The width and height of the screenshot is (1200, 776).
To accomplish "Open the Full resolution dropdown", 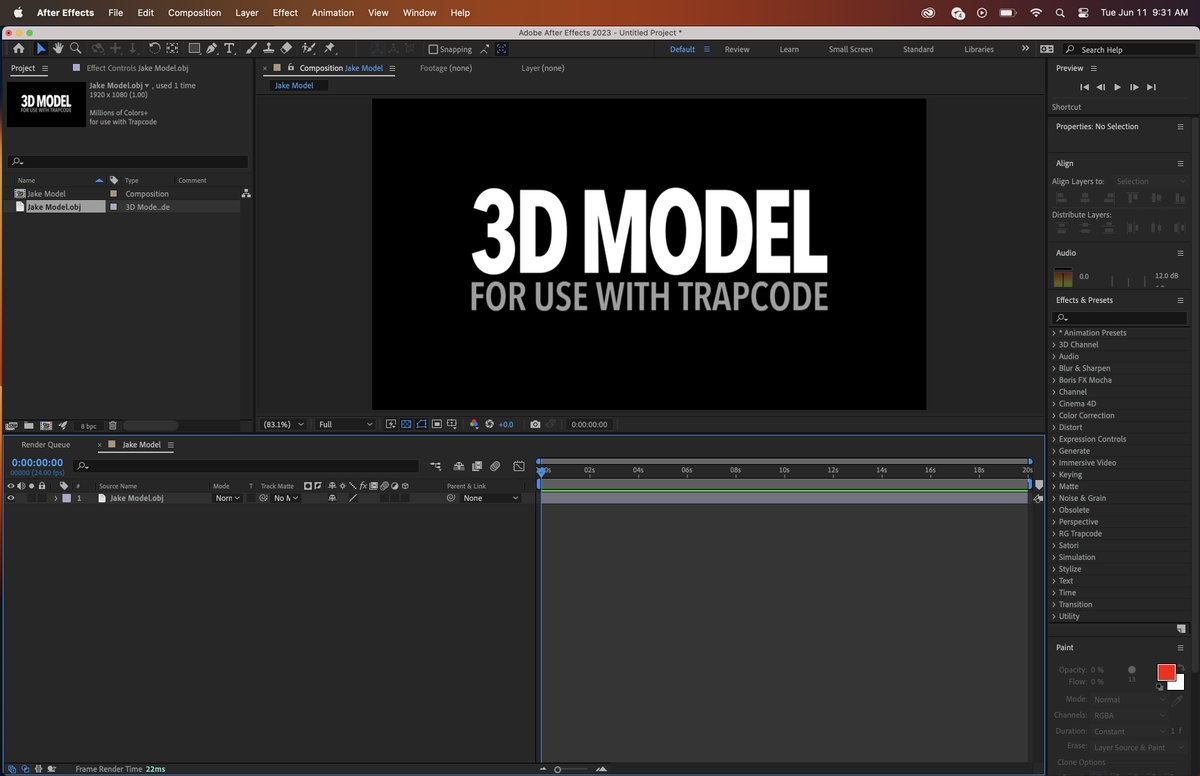I will point(345,424).
